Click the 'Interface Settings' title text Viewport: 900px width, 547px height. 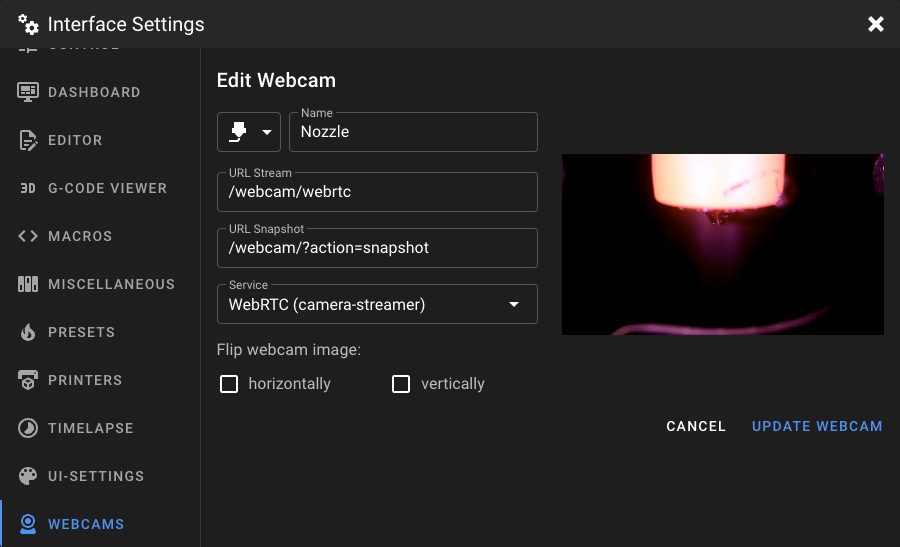coord(126,24)
